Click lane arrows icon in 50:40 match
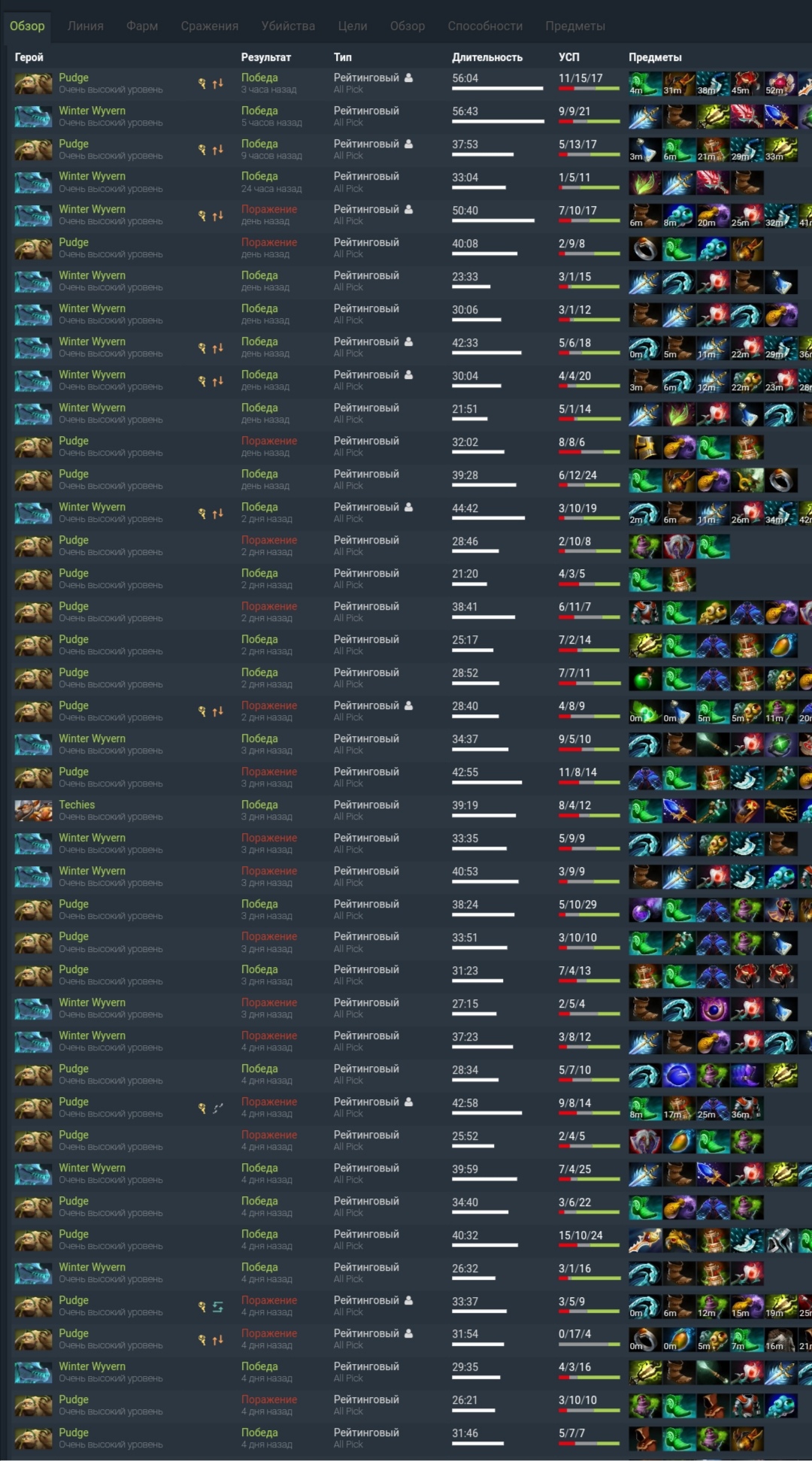812x1461 pixels. coord(217,216)
